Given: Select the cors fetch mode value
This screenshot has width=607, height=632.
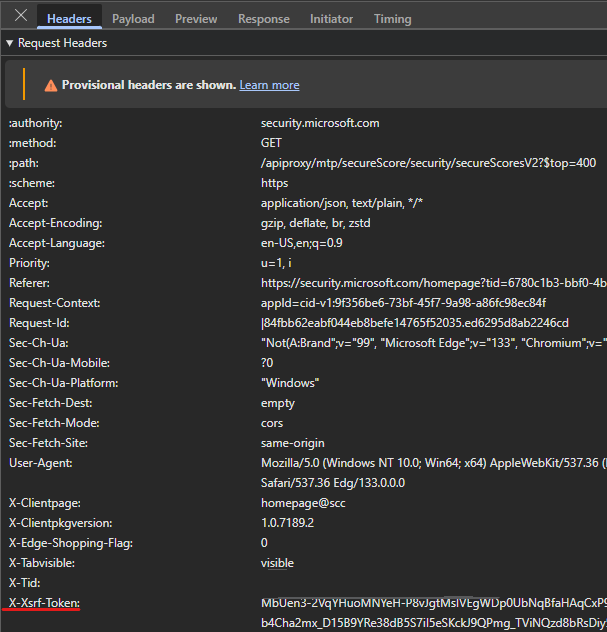Looking at the screenshot, I should (x=272, y=423).
